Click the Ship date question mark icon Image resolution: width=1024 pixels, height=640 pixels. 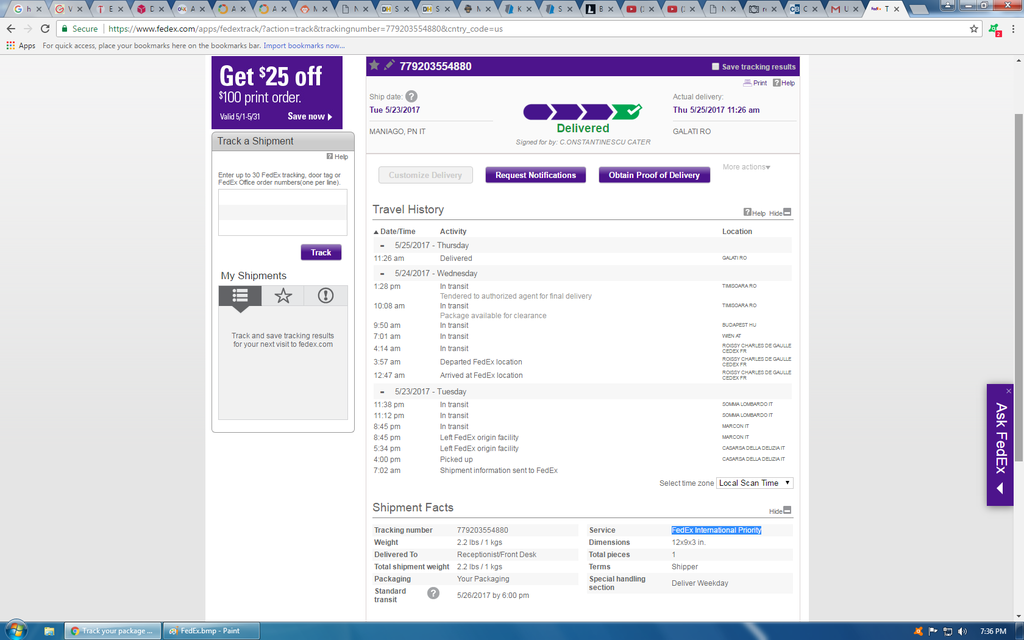[411, 97]
